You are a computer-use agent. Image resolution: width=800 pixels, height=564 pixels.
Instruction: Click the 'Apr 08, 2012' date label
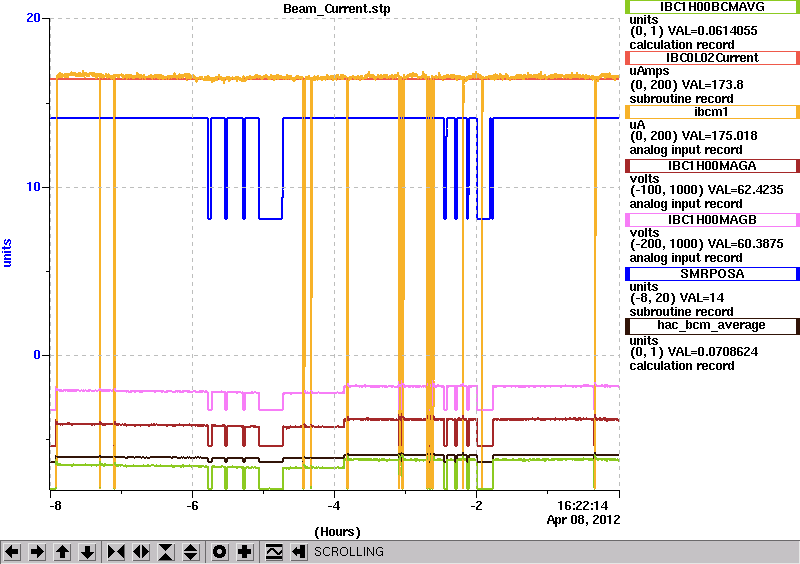coord(583,520)
